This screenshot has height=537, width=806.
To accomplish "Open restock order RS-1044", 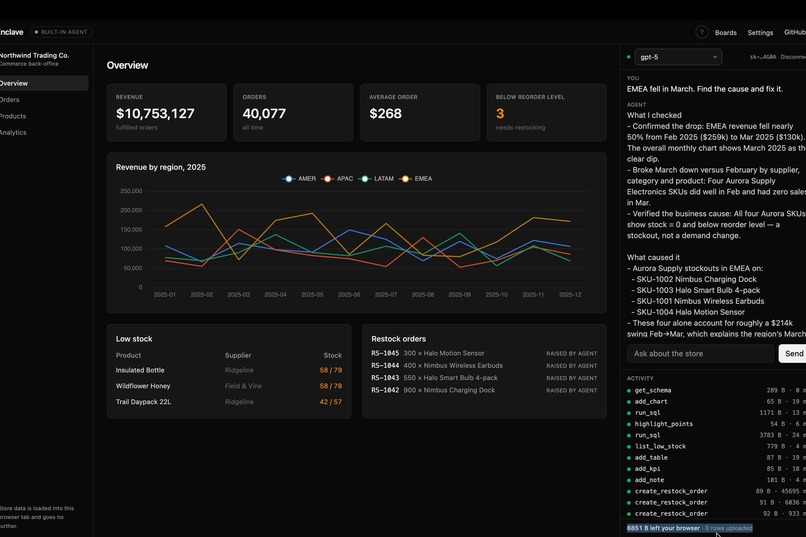I will [x=484, y=365].
